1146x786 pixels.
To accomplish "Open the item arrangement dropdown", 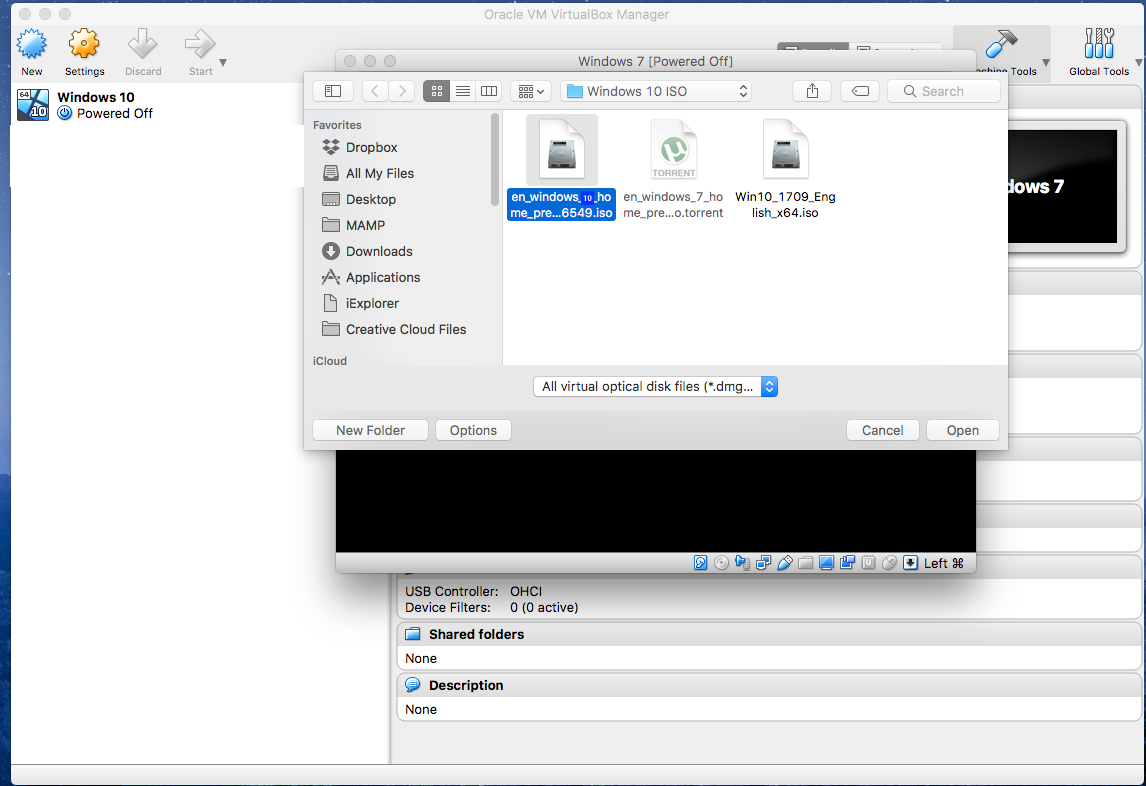I will pos(531,91).
